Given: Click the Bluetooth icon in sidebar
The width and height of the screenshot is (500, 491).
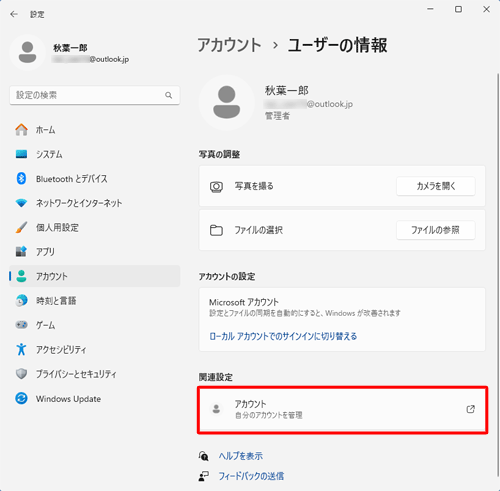Looking at the screenshot, I should click(21, 179).
